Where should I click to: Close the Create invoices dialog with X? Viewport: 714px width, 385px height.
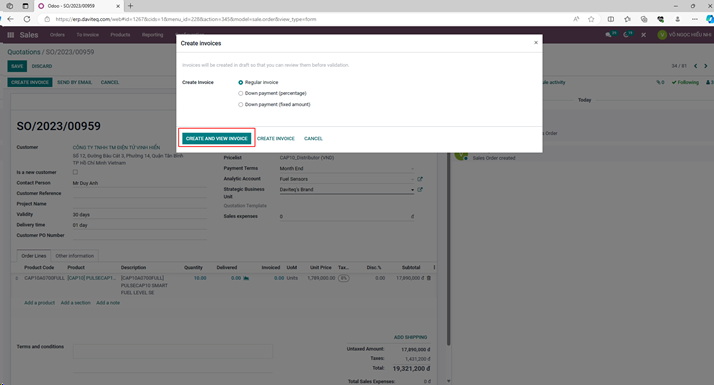[x=536, y=42]
